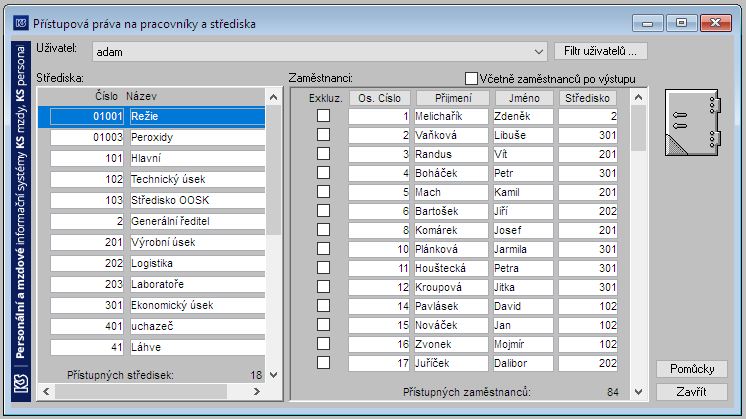Viewport: 746px width, 419px height.
Task: Check the Exkluz. box for Kroupová
Action: coord(324,287)
